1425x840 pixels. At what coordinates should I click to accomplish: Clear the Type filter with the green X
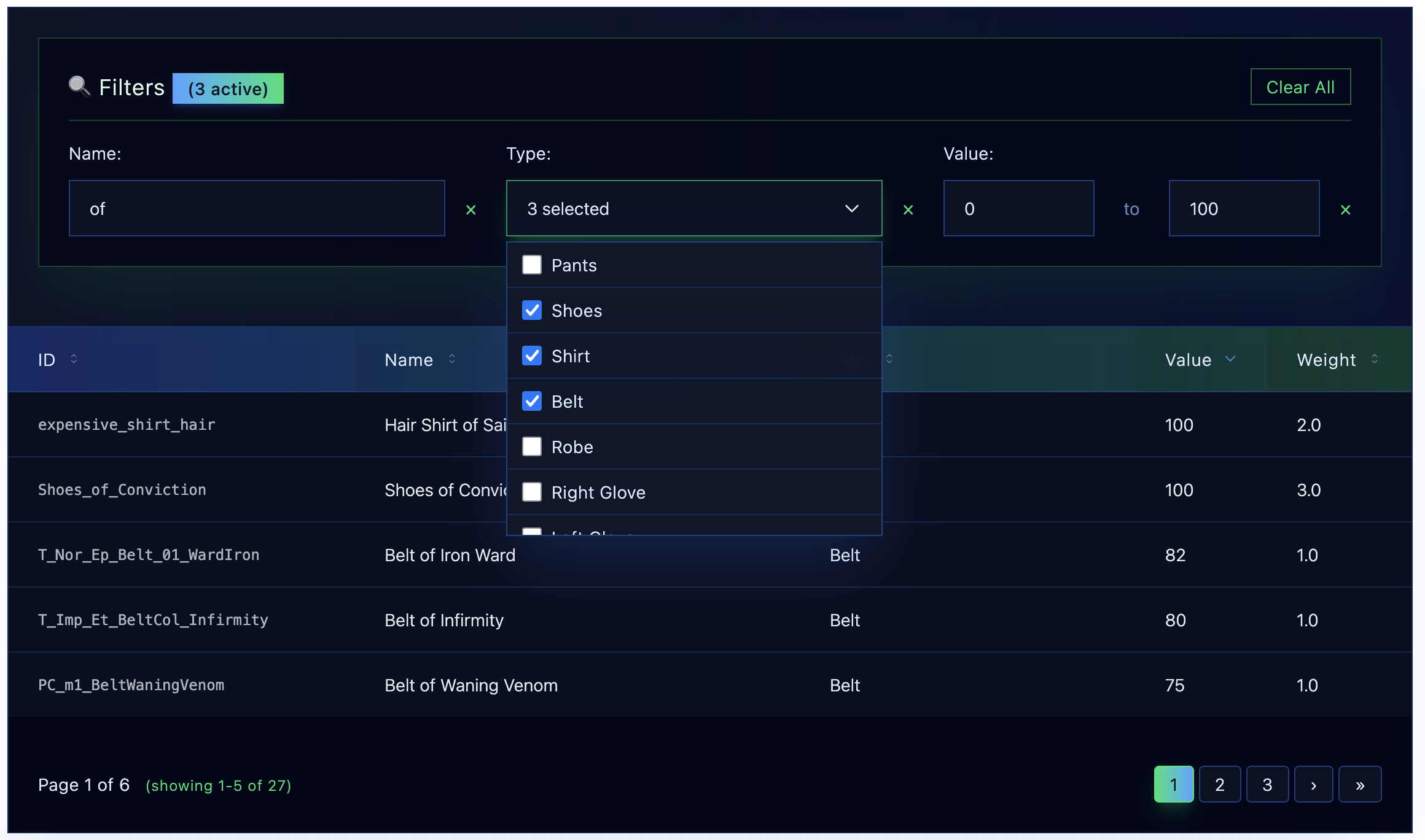click(908, 209)
